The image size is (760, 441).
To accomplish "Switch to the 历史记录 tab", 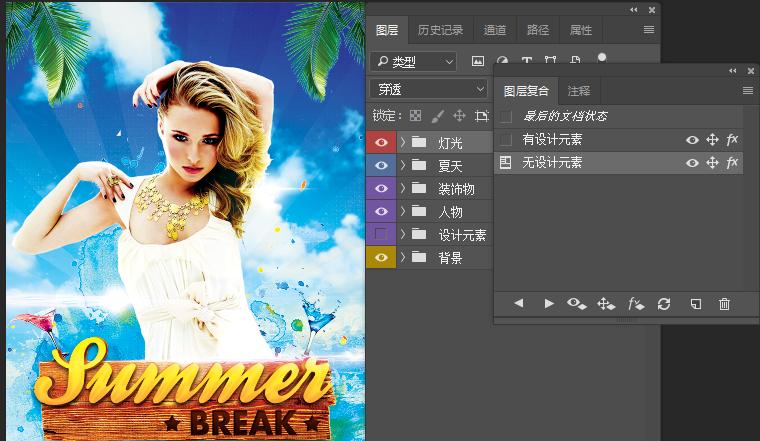I will 440,30.
